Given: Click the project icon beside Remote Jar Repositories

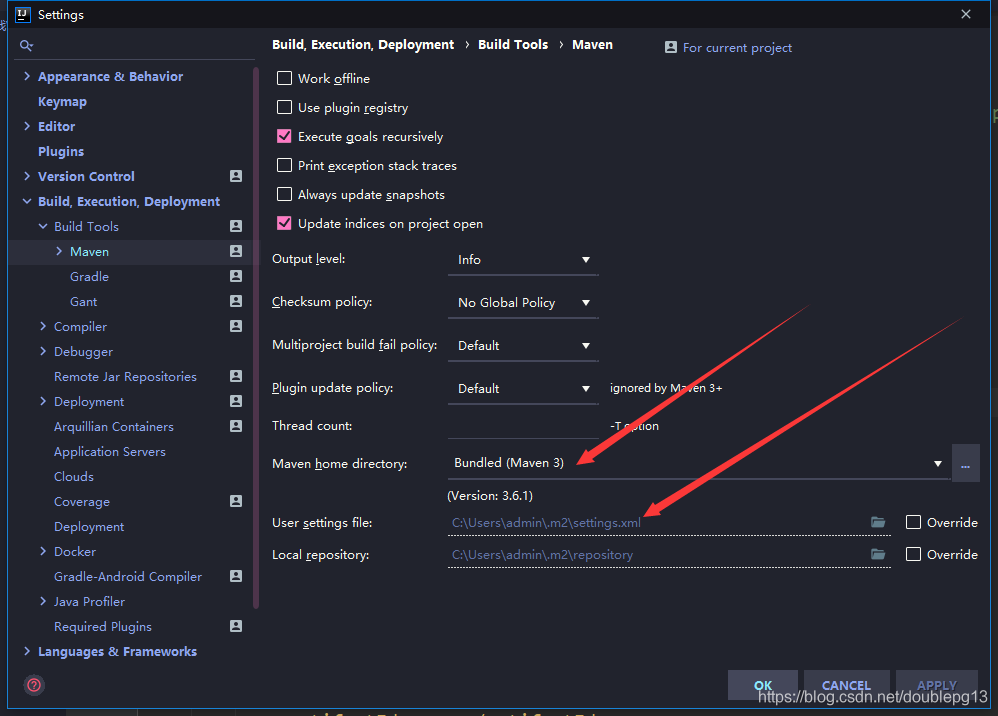Looking at the screenshot, I should point(236,376).
